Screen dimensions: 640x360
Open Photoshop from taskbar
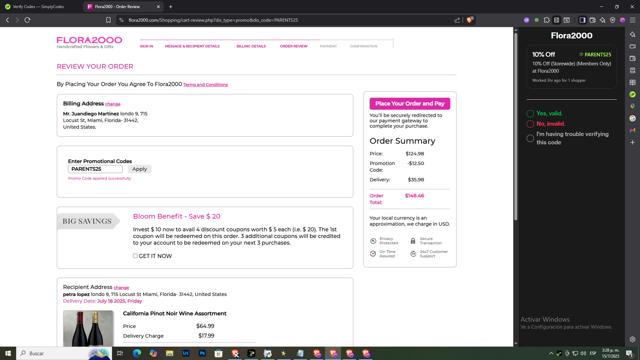point(202,353)
